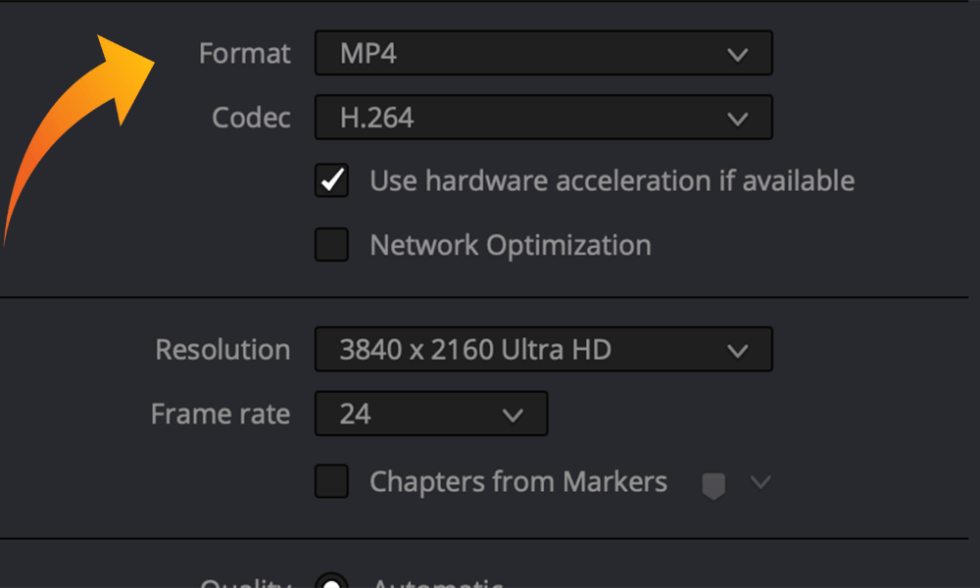Enable Chapters from Markers
This screenshot has height=588, width=980.
(331, 481)
